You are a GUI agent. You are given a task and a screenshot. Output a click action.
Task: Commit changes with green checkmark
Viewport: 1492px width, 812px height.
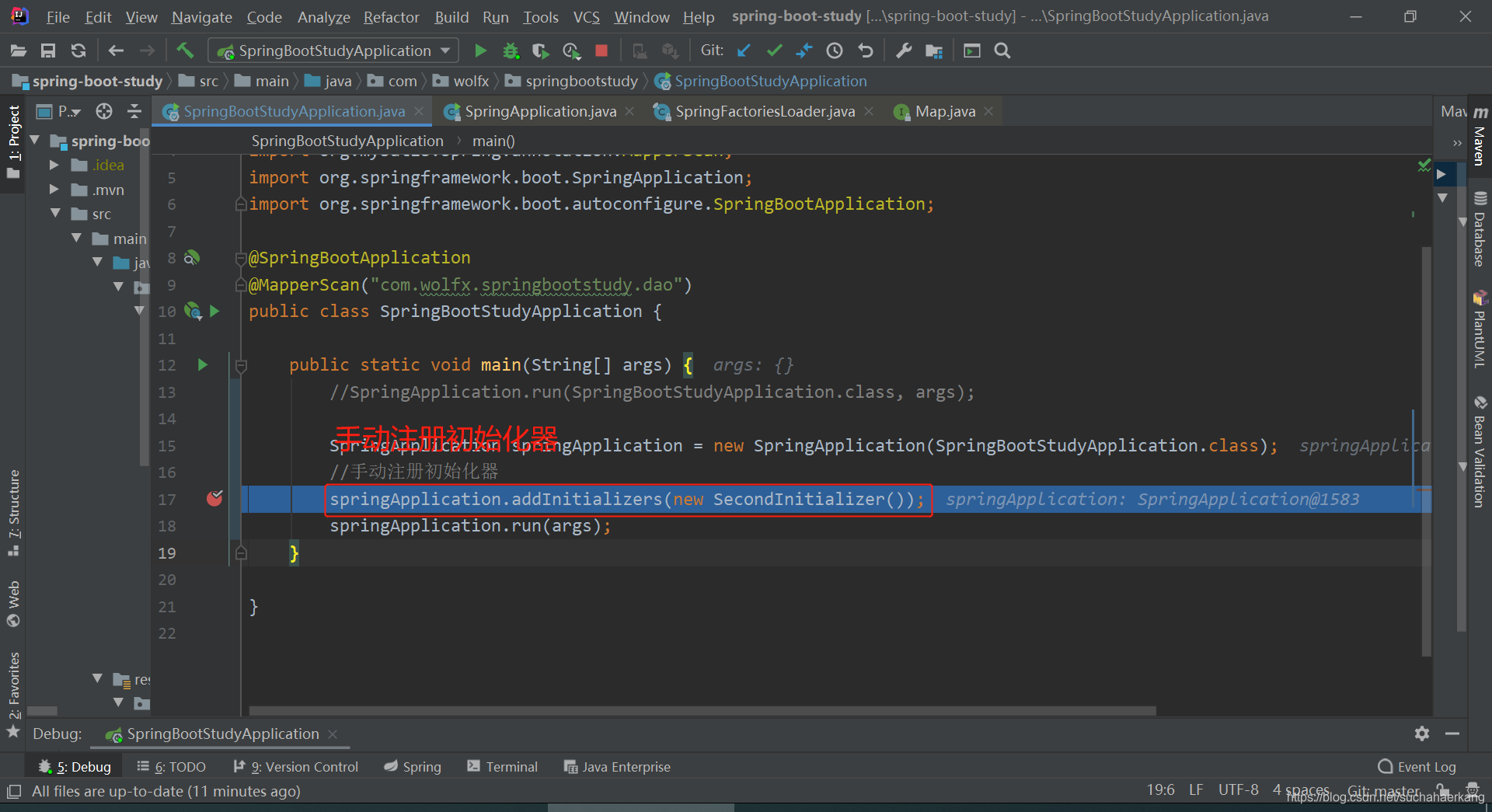(x=774, y=51)
